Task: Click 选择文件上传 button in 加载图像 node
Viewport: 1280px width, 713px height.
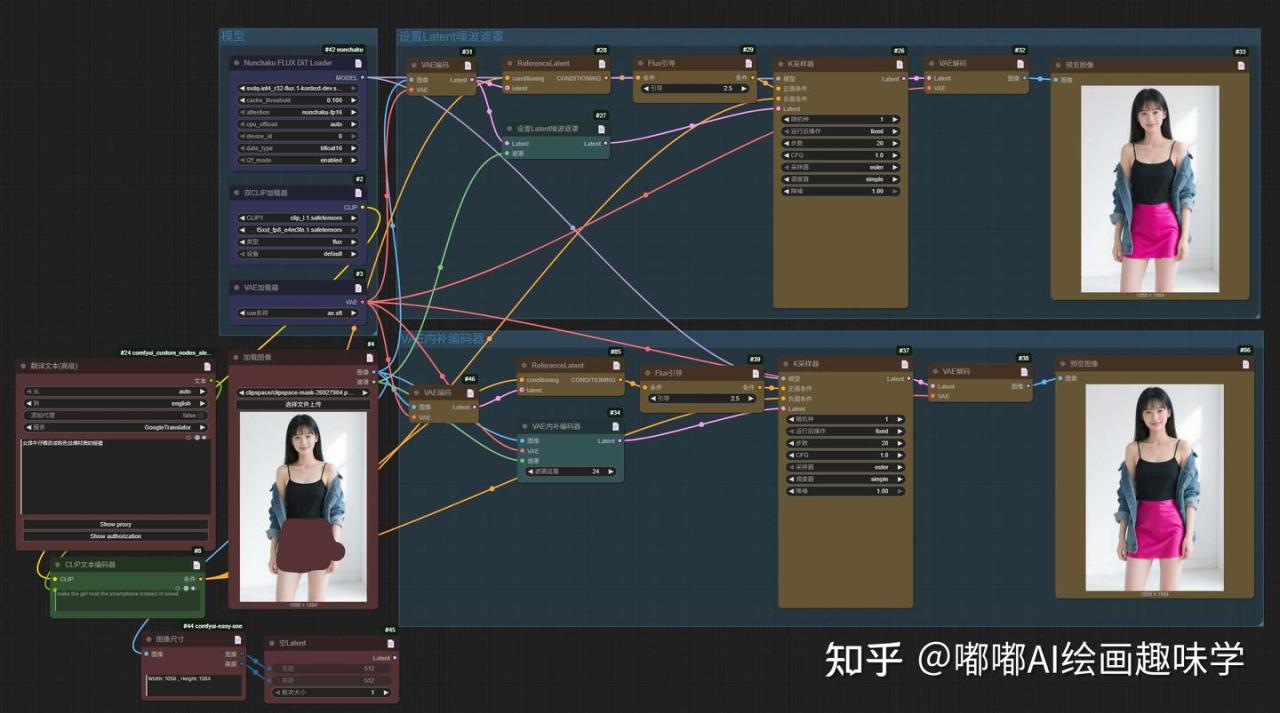Action: click(x=303, y=405)
